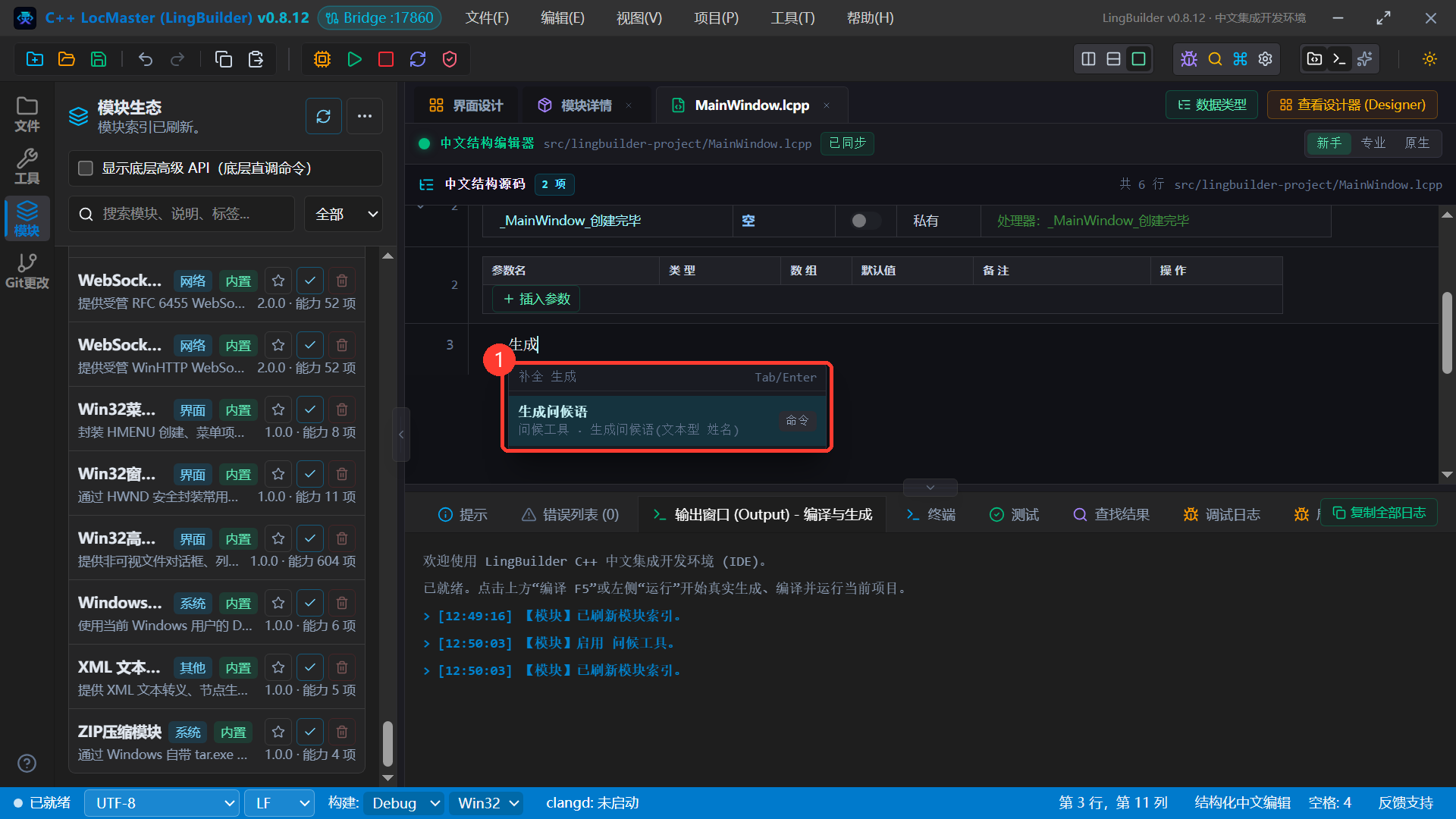Click the new project toolbar icon
Image resolution: width=1456 pixels, height=819 pixels.
coord(35,59)
